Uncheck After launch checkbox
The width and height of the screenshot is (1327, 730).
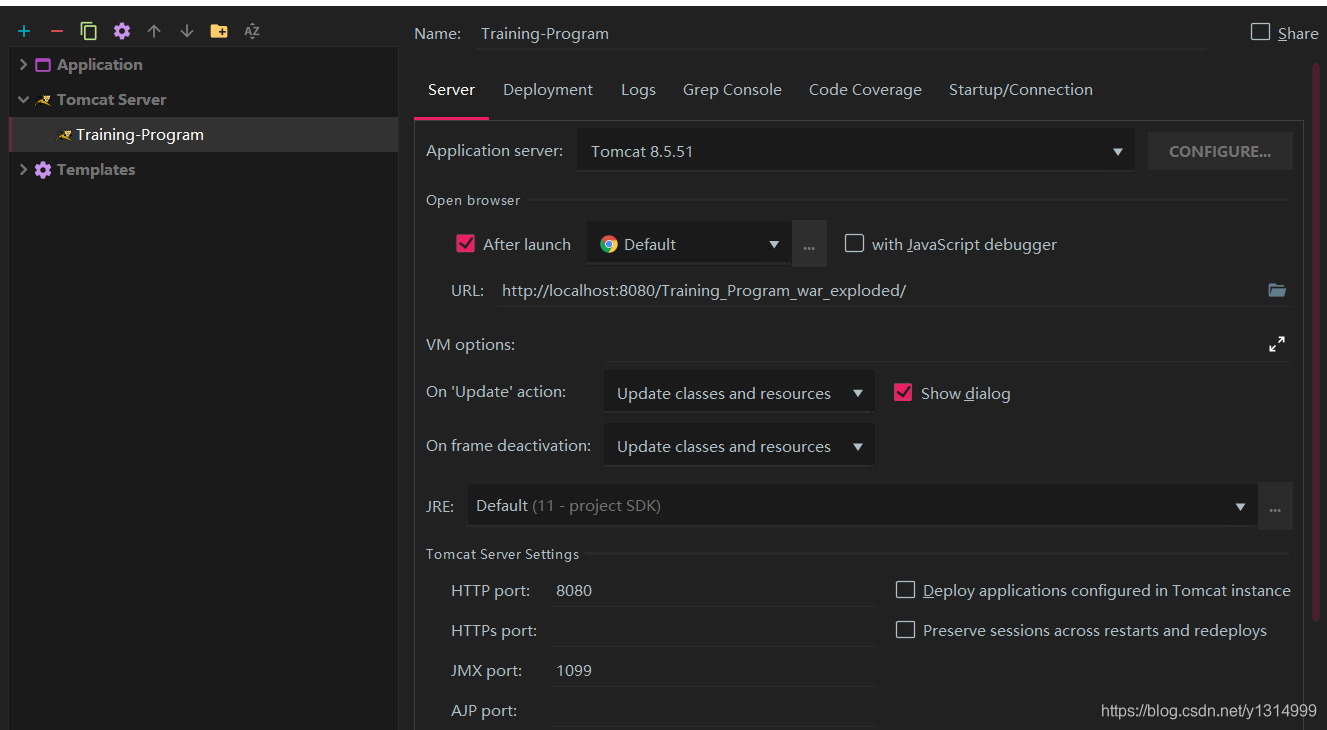tap(465, 243)
